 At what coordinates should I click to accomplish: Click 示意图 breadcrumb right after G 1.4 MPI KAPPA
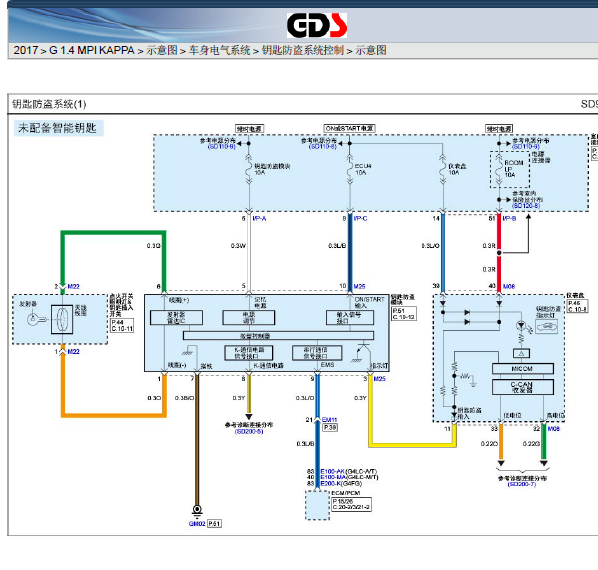point(162,50)
